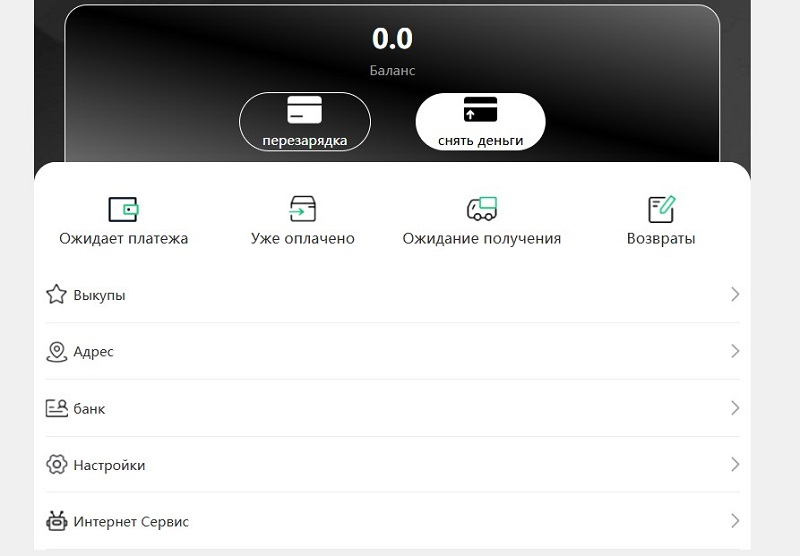The height and width of the screenshot is (556, 800).
Task: Click the location pin icon for Адрес
Action: (56, 351)
